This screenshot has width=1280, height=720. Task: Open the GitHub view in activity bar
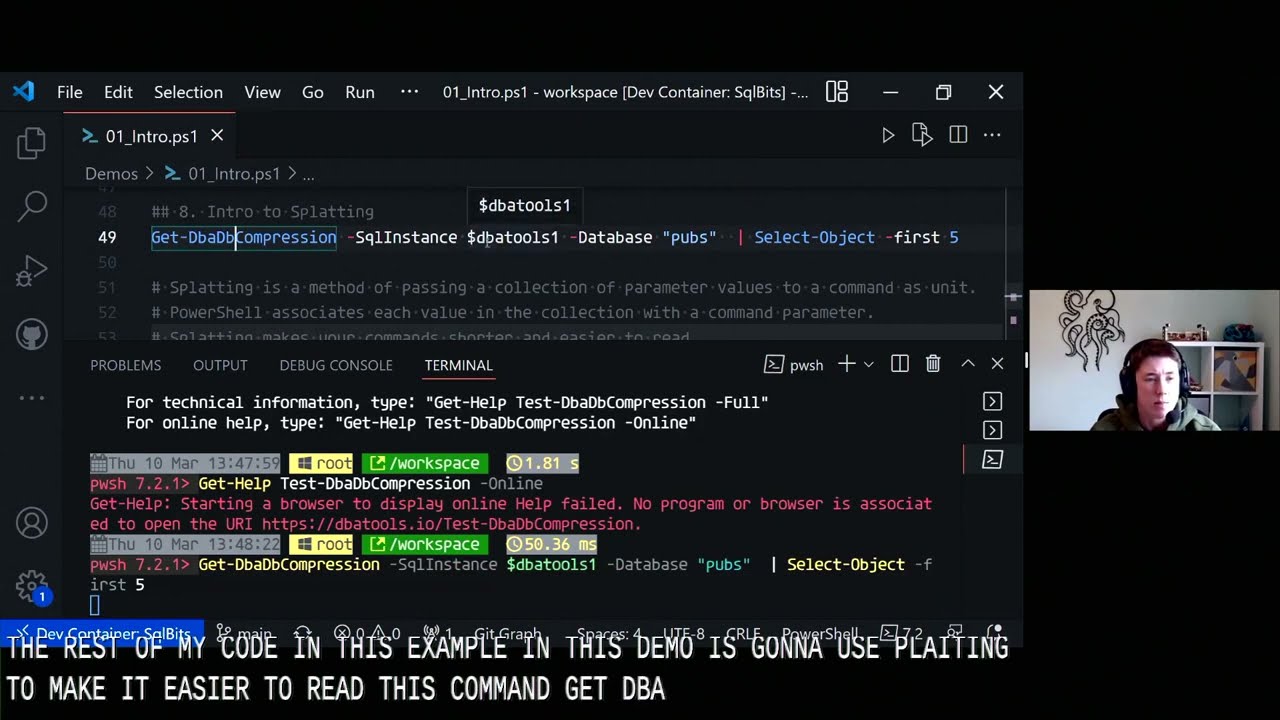[x=31, y=334]
